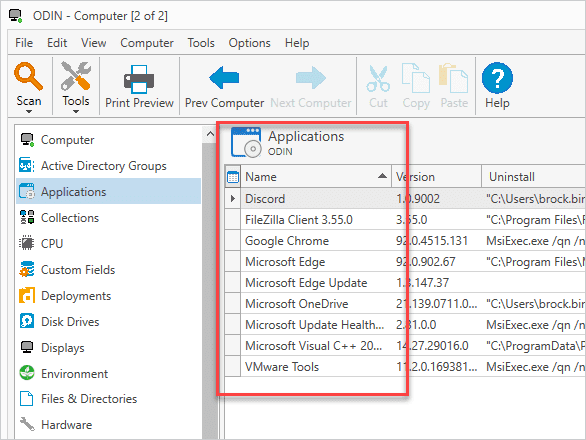Image resolution: width=586 pixels, height=440 pixels.
Task: Select Hardware in the sidebar
Action: tap(108, 425)
